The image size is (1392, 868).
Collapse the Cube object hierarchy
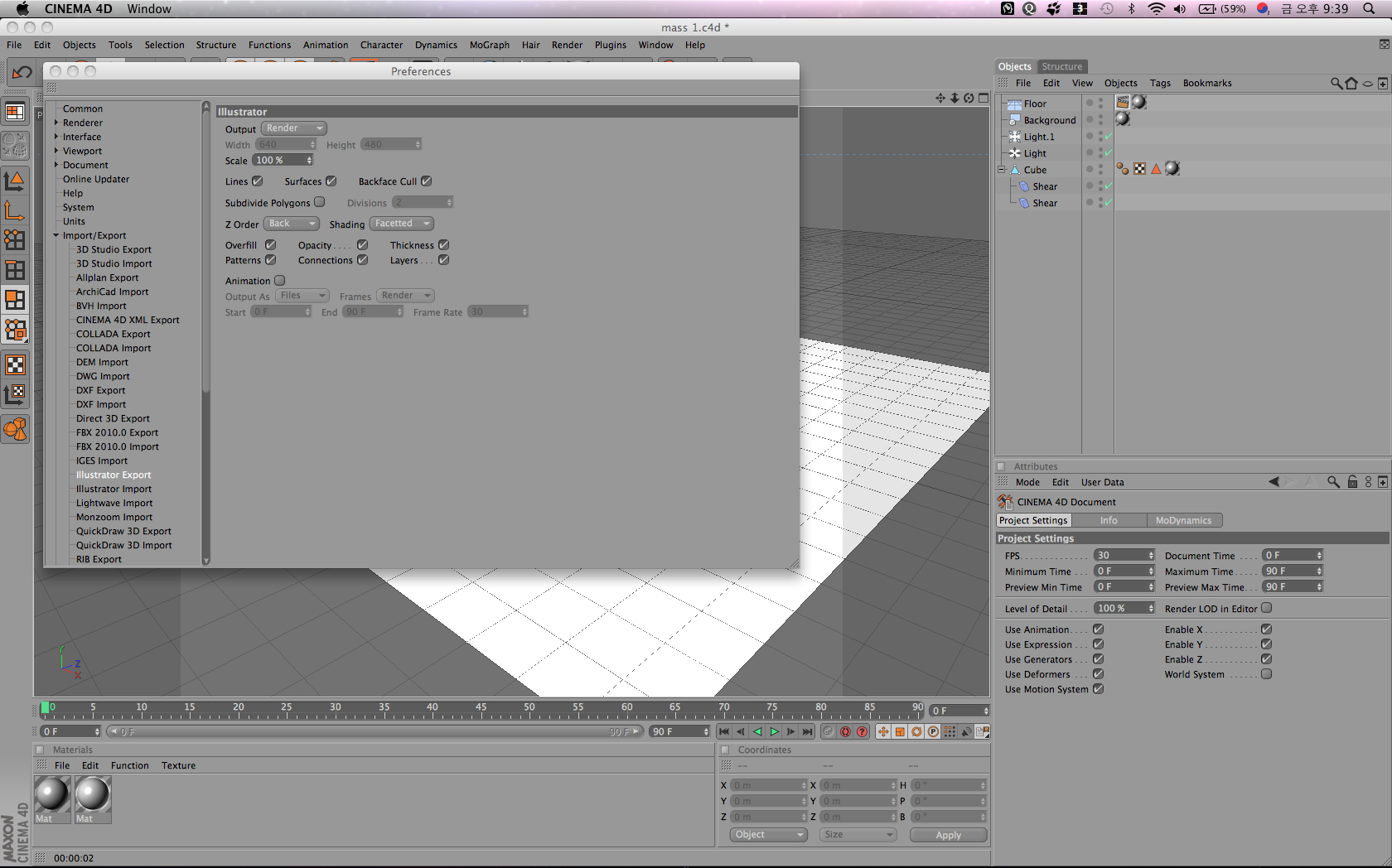point(1002,170)
